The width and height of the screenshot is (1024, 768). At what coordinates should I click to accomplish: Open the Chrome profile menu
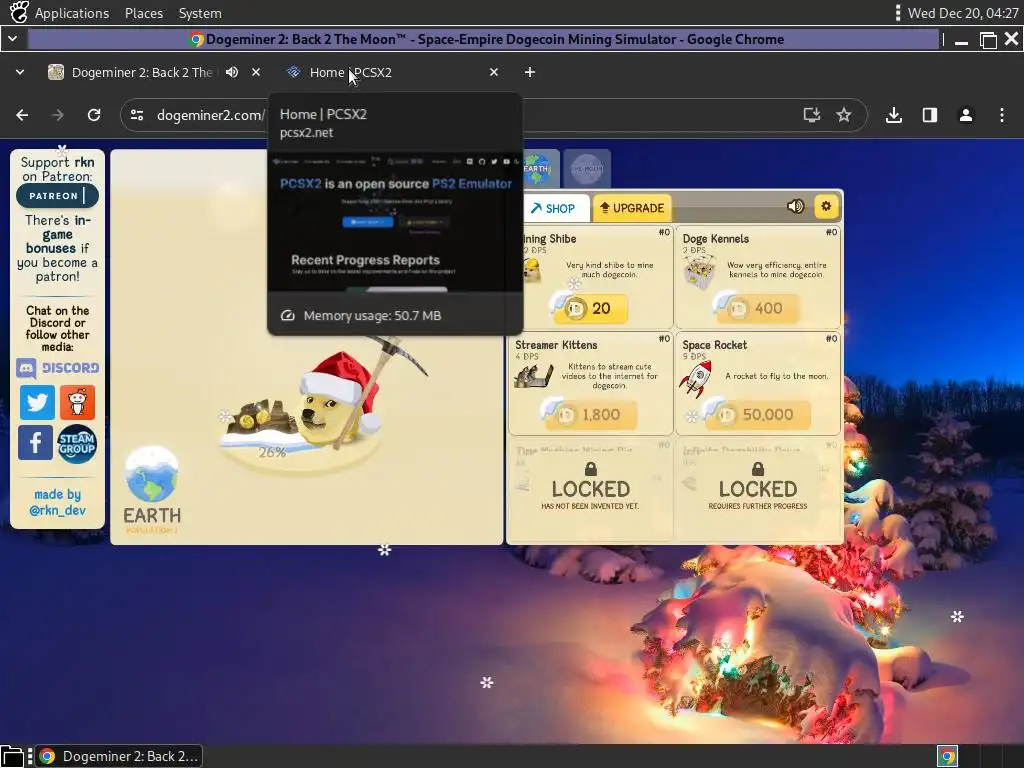(x=966, y=116)
